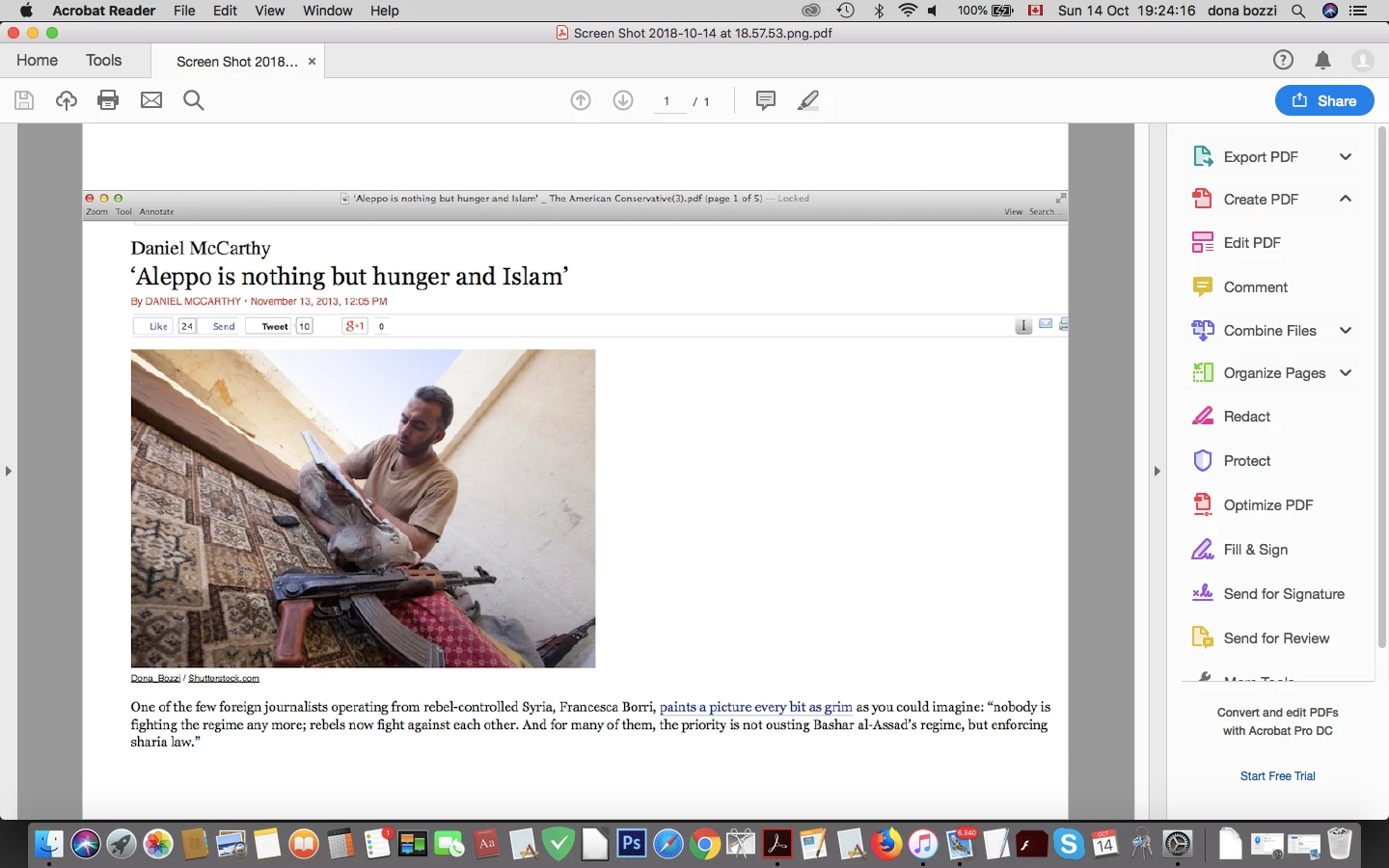Add a sticky note comment

[x=766, y=100]
